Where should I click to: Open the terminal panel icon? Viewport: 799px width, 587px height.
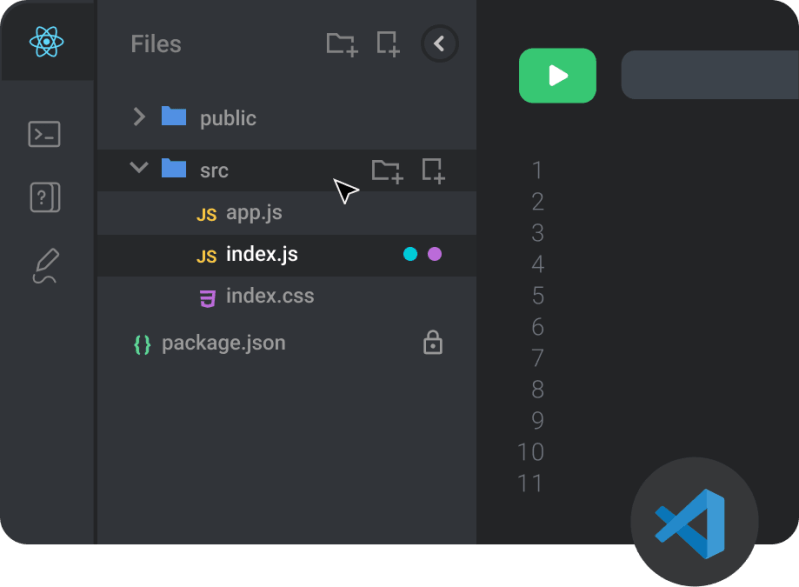click(x=44, y=134)
